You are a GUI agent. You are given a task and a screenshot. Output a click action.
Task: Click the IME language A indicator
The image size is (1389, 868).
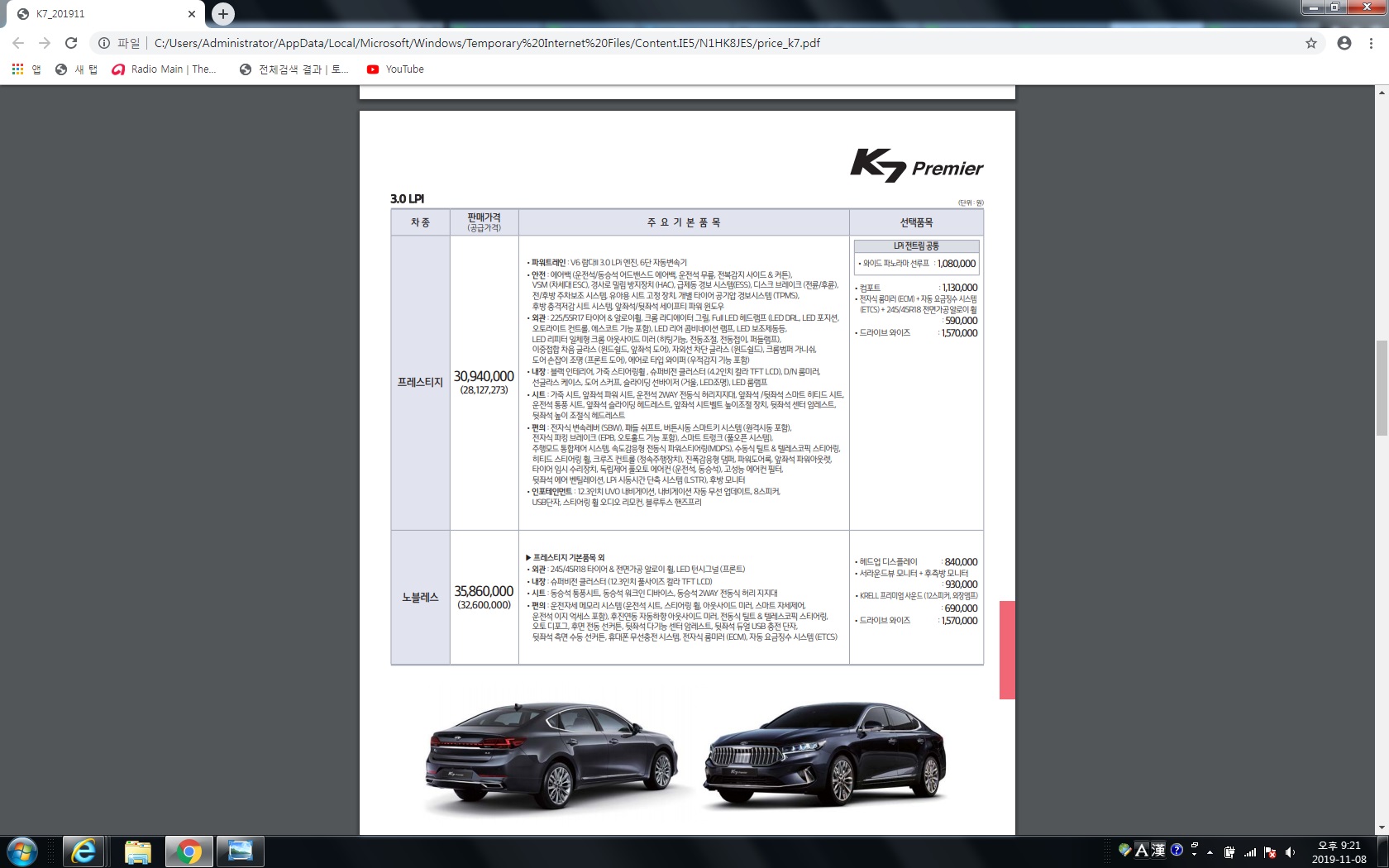[1142, 850]
